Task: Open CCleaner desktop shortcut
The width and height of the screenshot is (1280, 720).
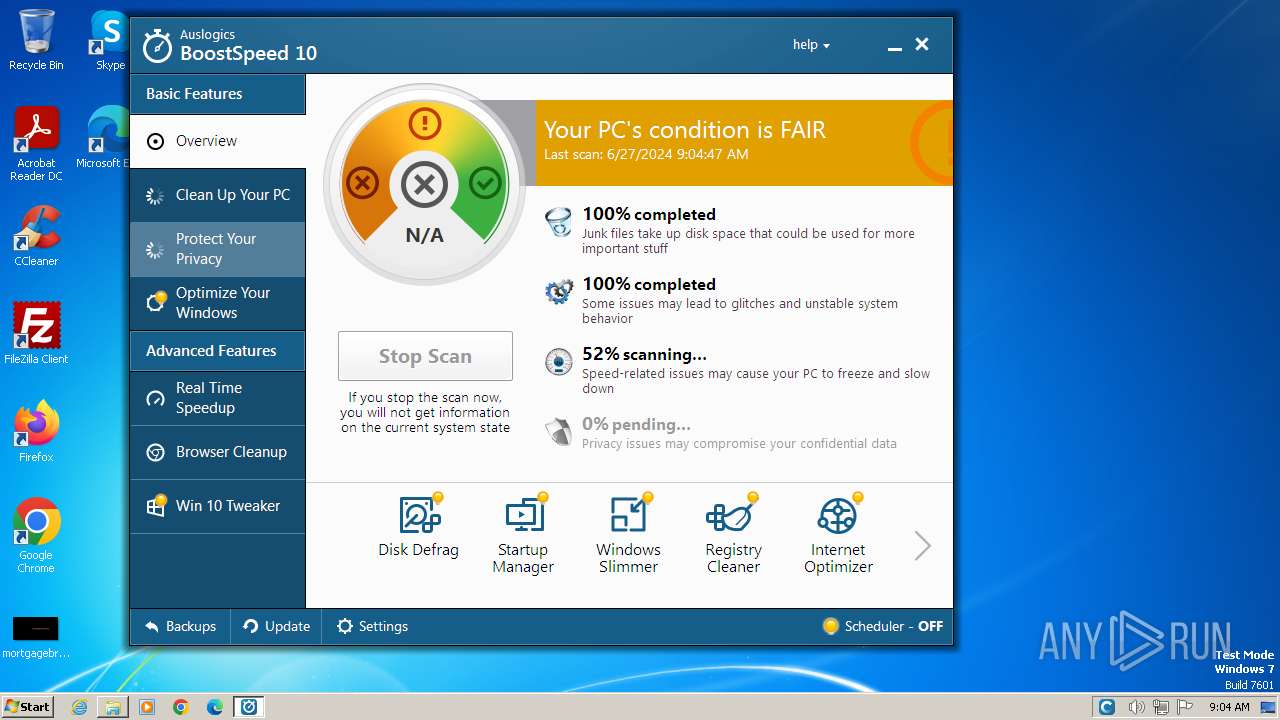Action: [36, 236]
